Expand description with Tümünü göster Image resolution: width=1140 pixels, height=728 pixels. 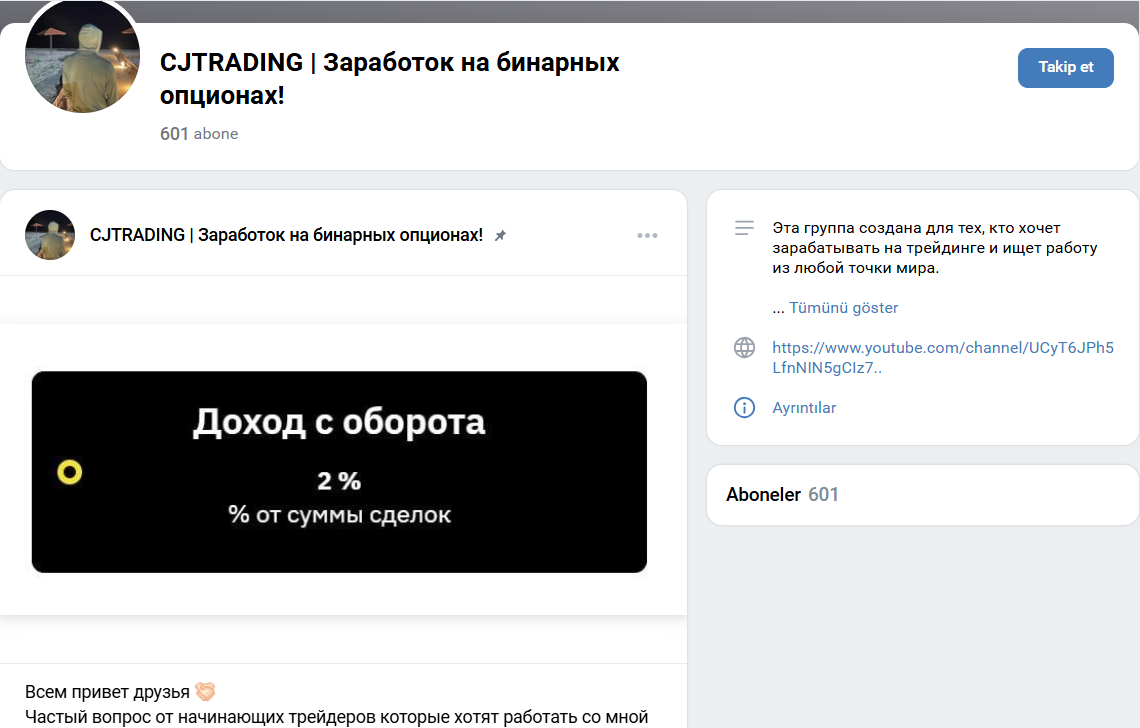point(843,308)
